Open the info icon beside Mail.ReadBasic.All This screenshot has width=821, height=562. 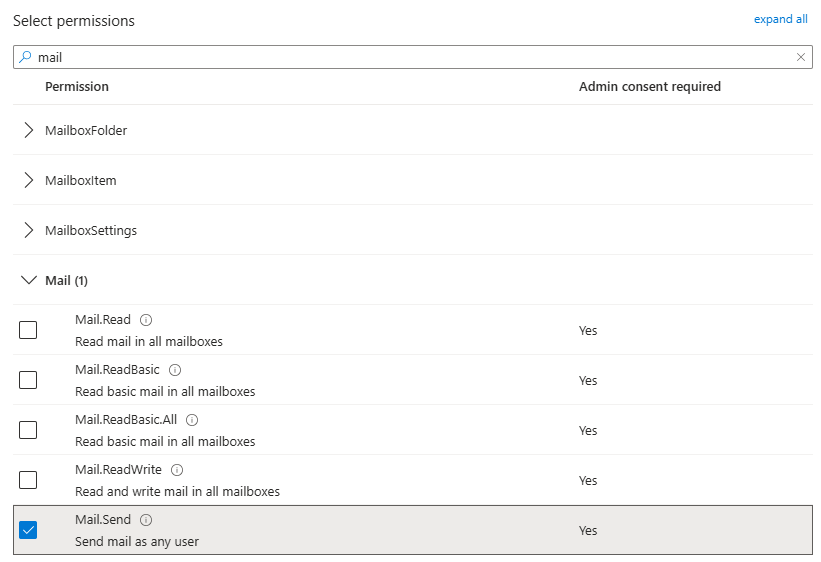(x=192, y=420)
